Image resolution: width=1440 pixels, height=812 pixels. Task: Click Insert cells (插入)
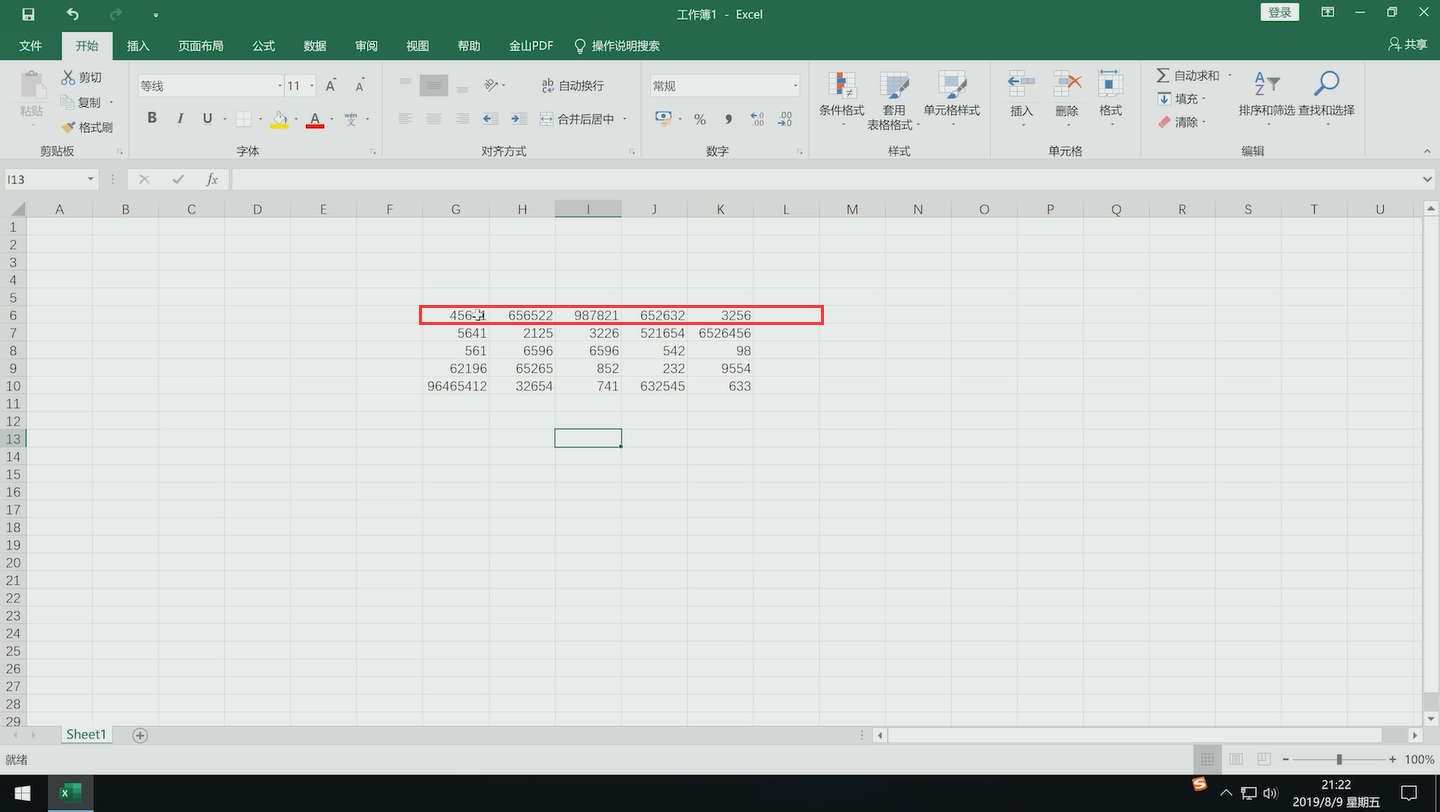click(x=1021, y=98)
